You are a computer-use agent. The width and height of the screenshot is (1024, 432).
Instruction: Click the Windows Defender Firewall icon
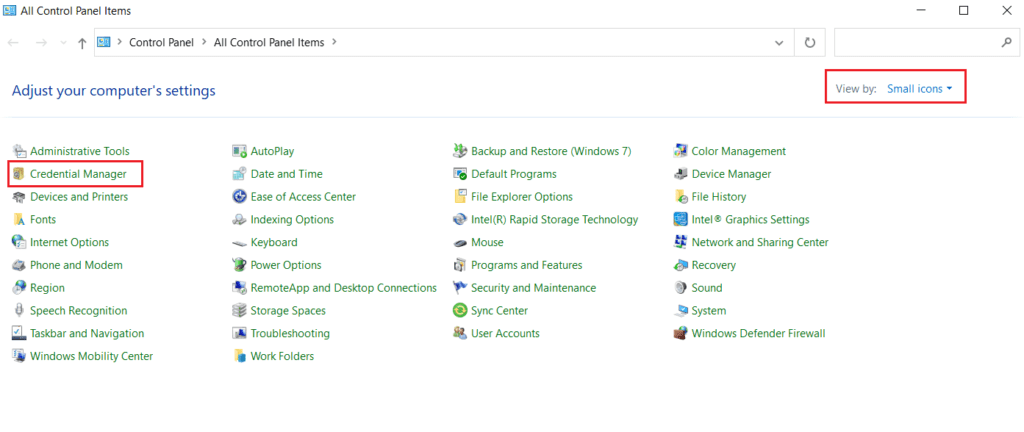coord(681,334)
